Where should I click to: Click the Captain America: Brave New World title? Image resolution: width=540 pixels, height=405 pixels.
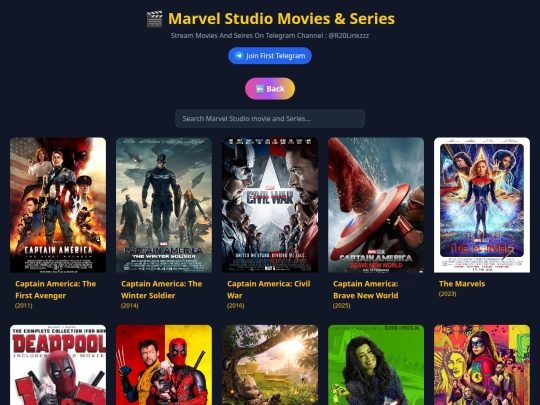point(366,290)
